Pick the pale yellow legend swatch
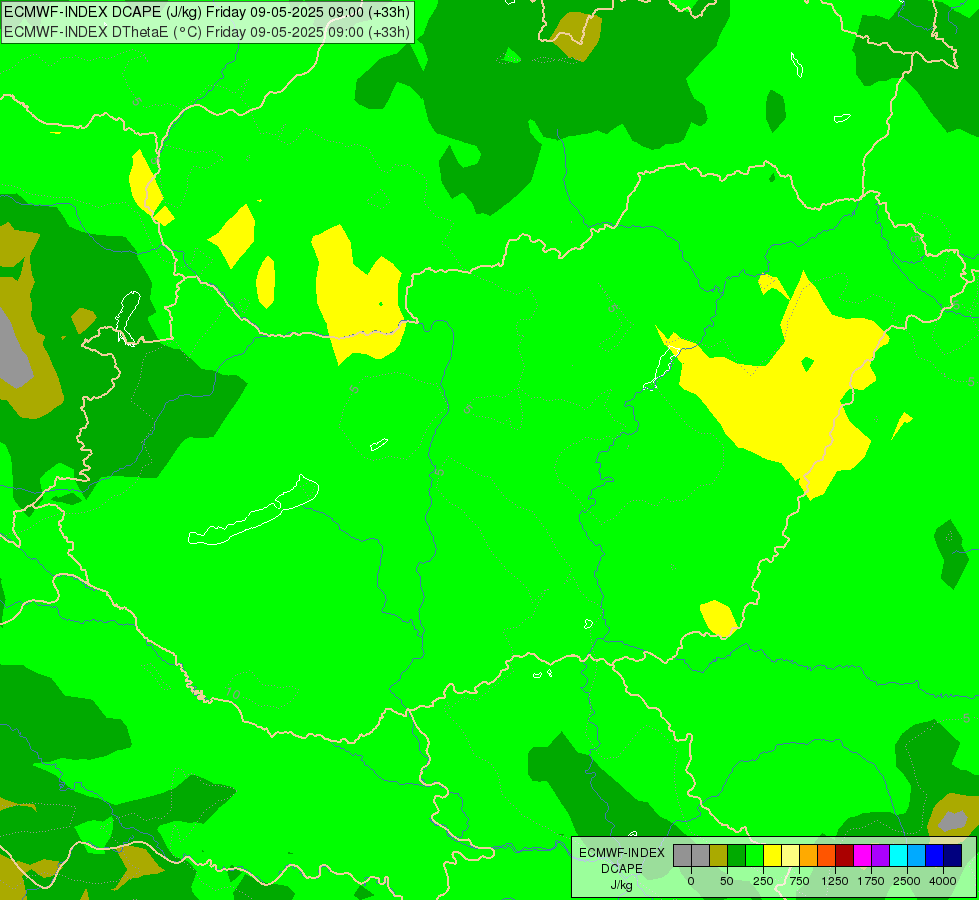979x900 pixels. tap(791, 855)
